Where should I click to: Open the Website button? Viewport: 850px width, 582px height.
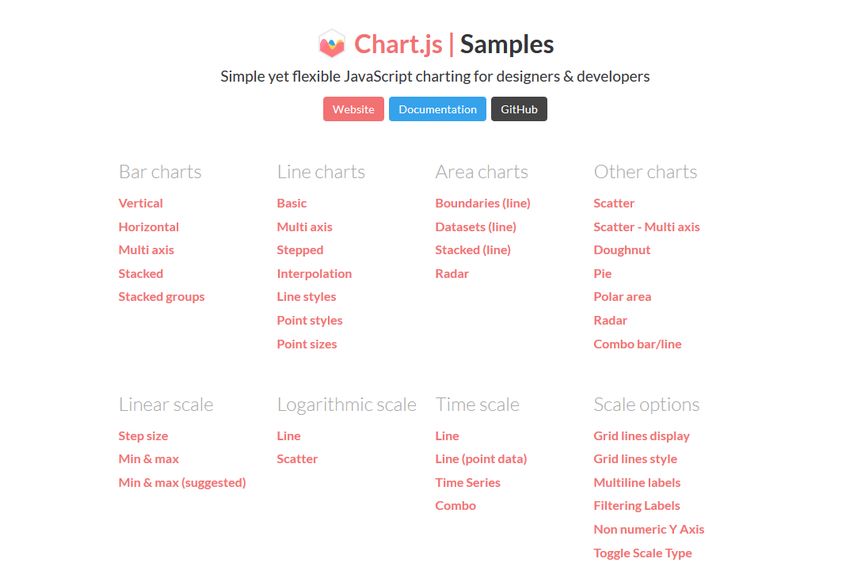(353, 109)
